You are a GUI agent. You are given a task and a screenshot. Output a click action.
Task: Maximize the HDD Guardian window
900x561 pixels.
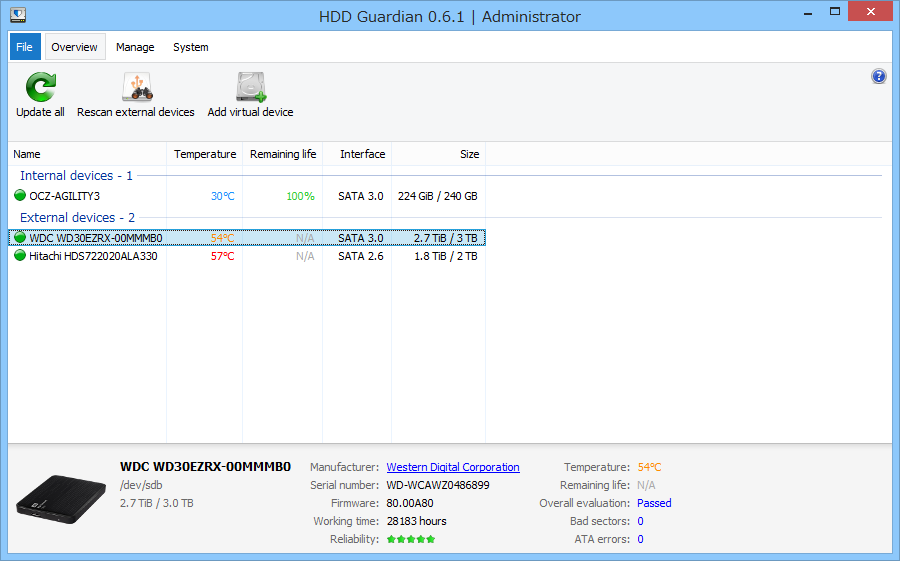pos(835,12)
